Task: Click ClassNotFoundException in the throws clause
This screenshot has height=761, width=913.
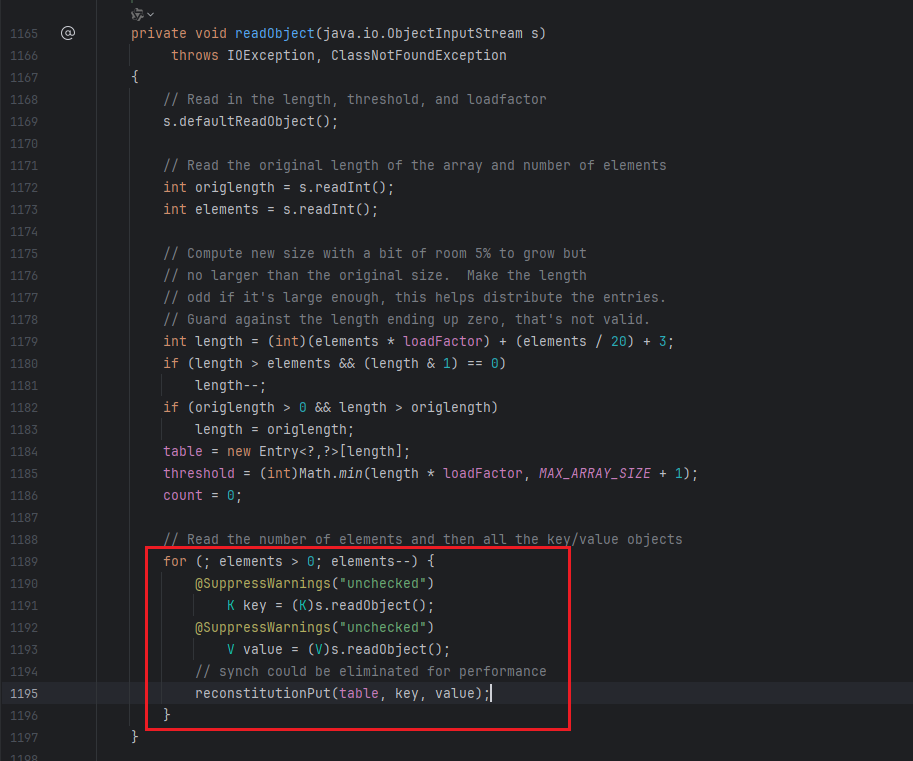Action: click(x=419, y=55)
